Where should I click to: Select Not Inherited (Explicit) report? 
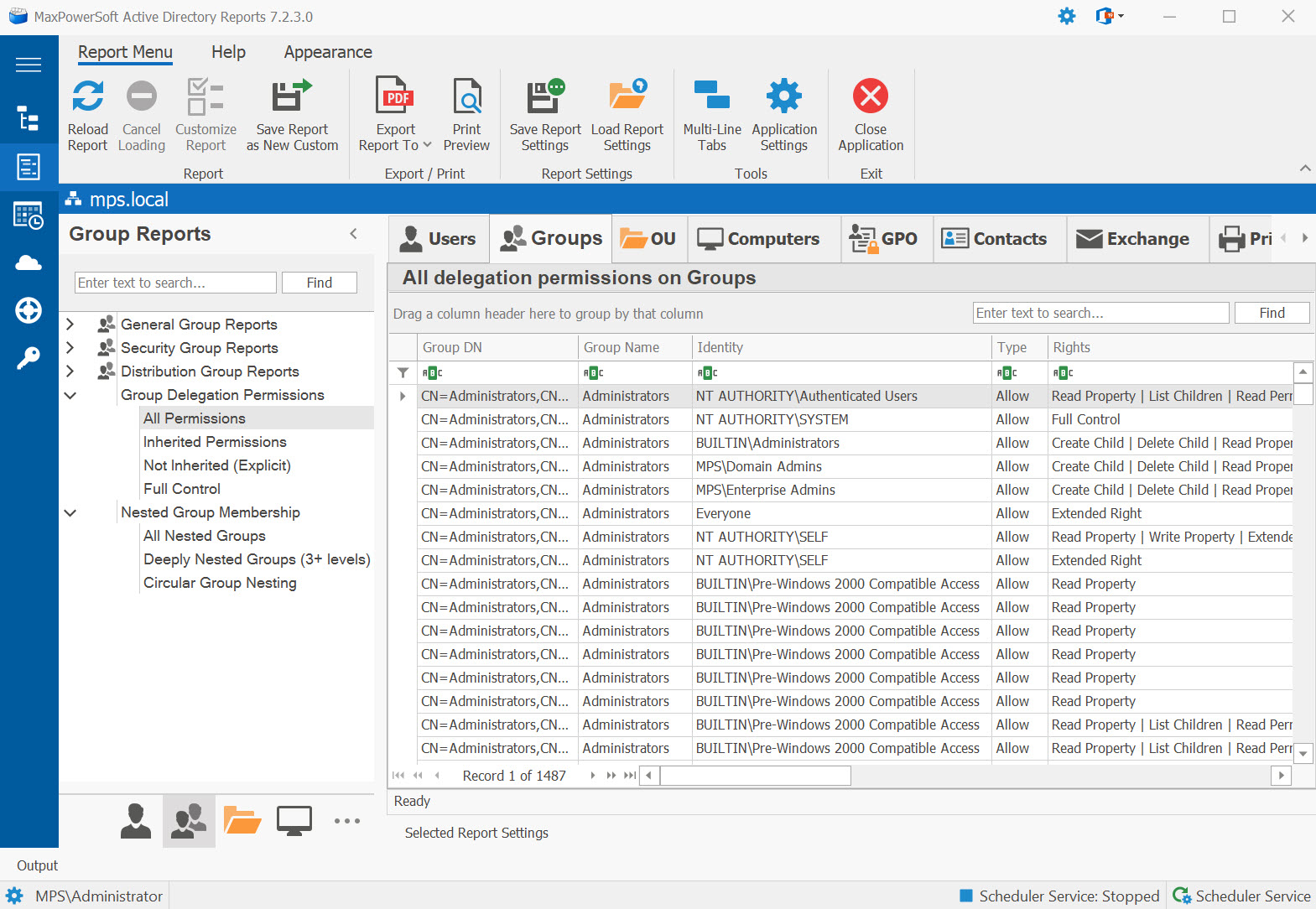click(217, 465)
